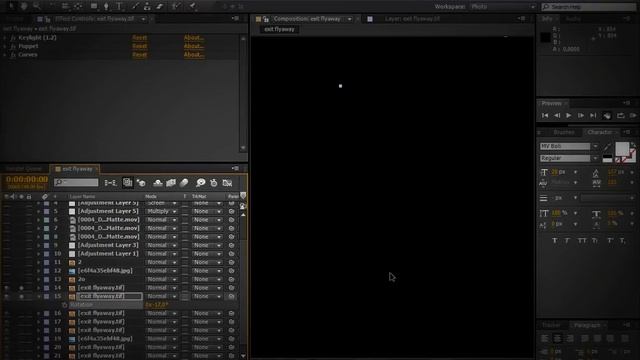Expand layer 9 Adjustment Layer 3 twirl

pos(39,245)
